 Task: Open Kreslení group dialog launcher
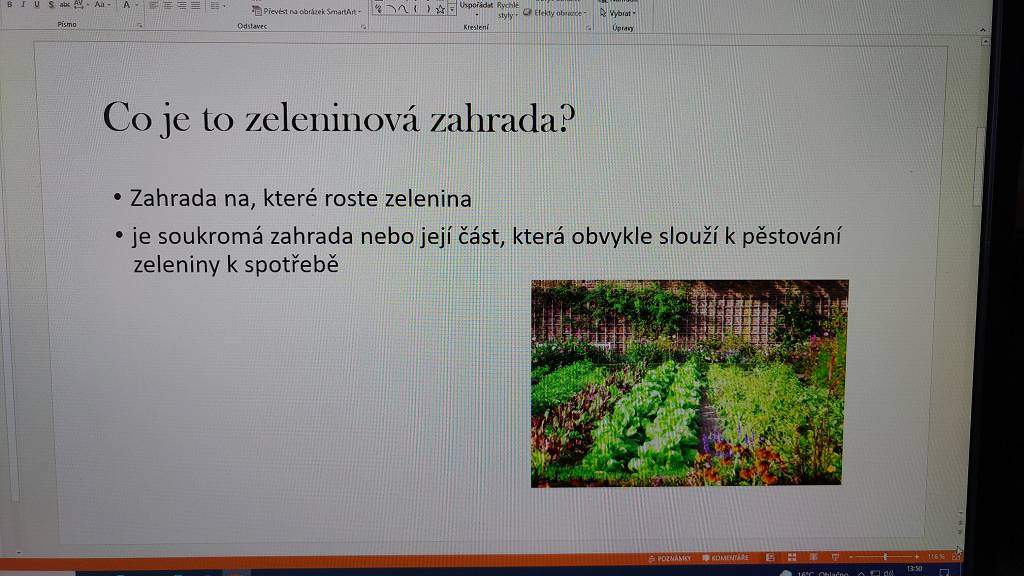(x=588, y=28)
